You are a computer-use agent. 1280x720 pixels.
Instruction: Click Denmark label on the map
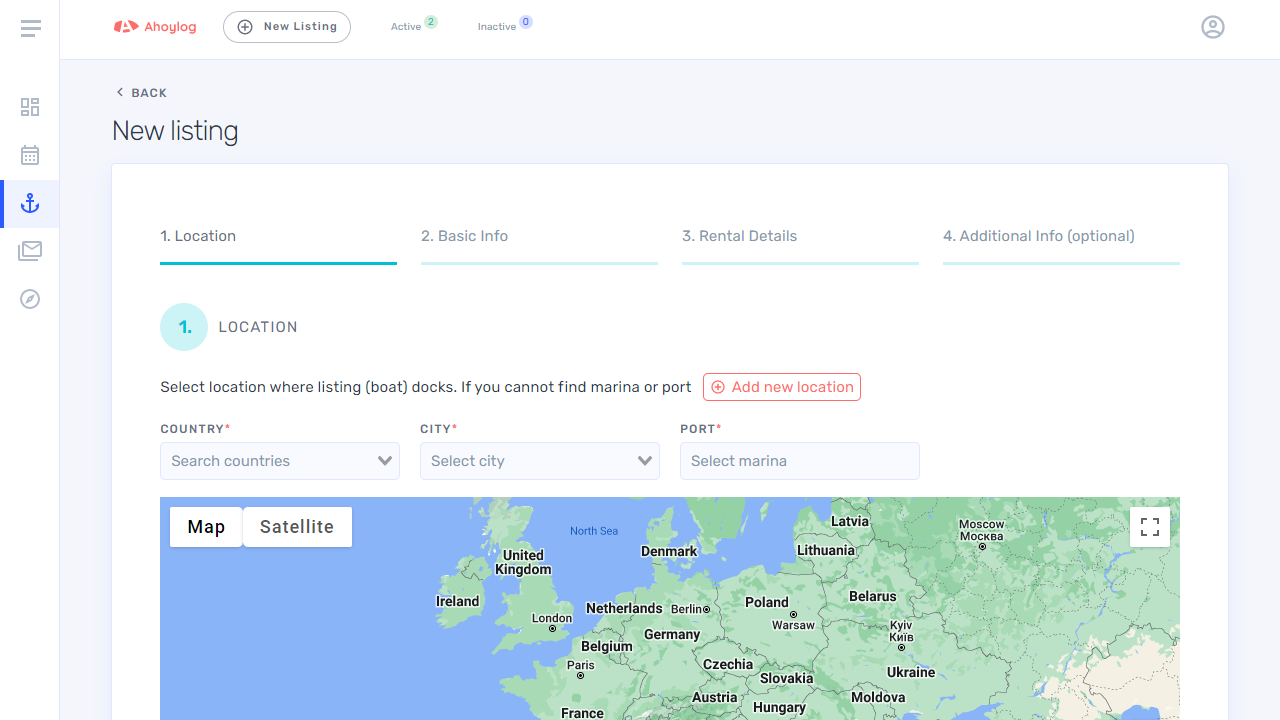pos(669,551)
